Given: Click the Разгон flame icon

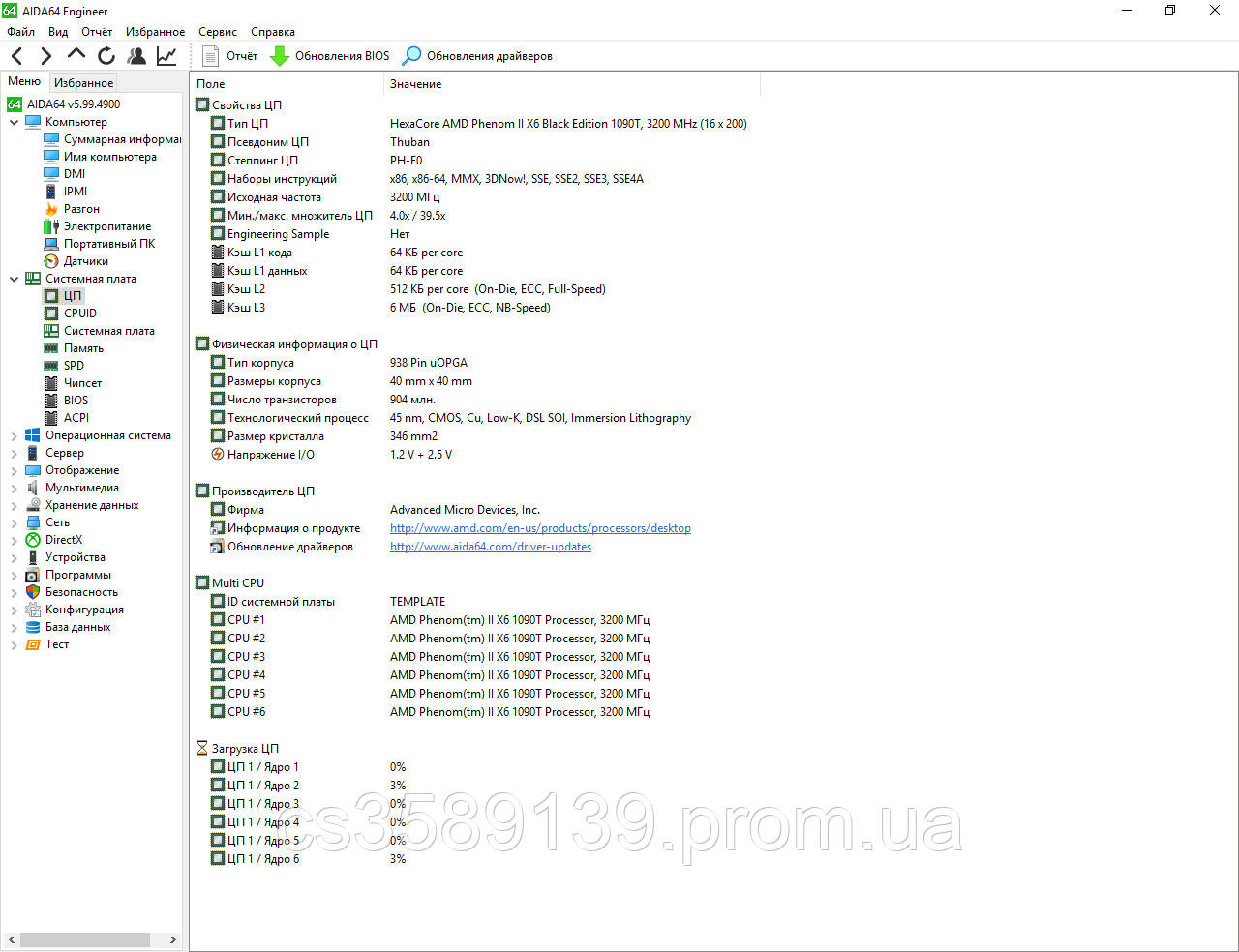Looking at the screenshot, I should point(51,209).
